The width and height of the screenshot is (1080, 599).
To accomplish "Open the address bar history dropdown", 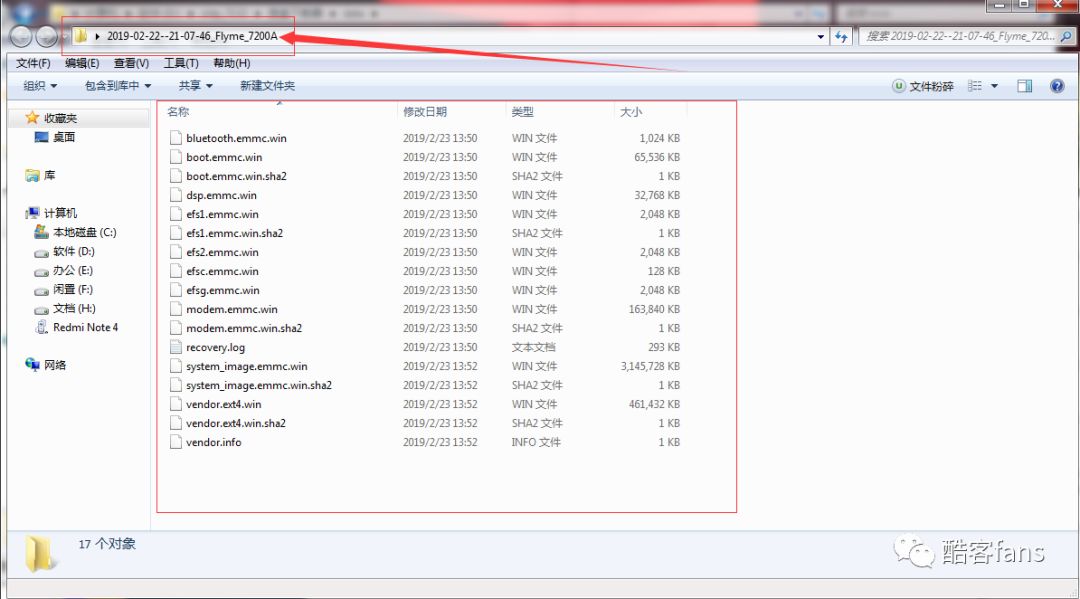I will coord(820,36).
